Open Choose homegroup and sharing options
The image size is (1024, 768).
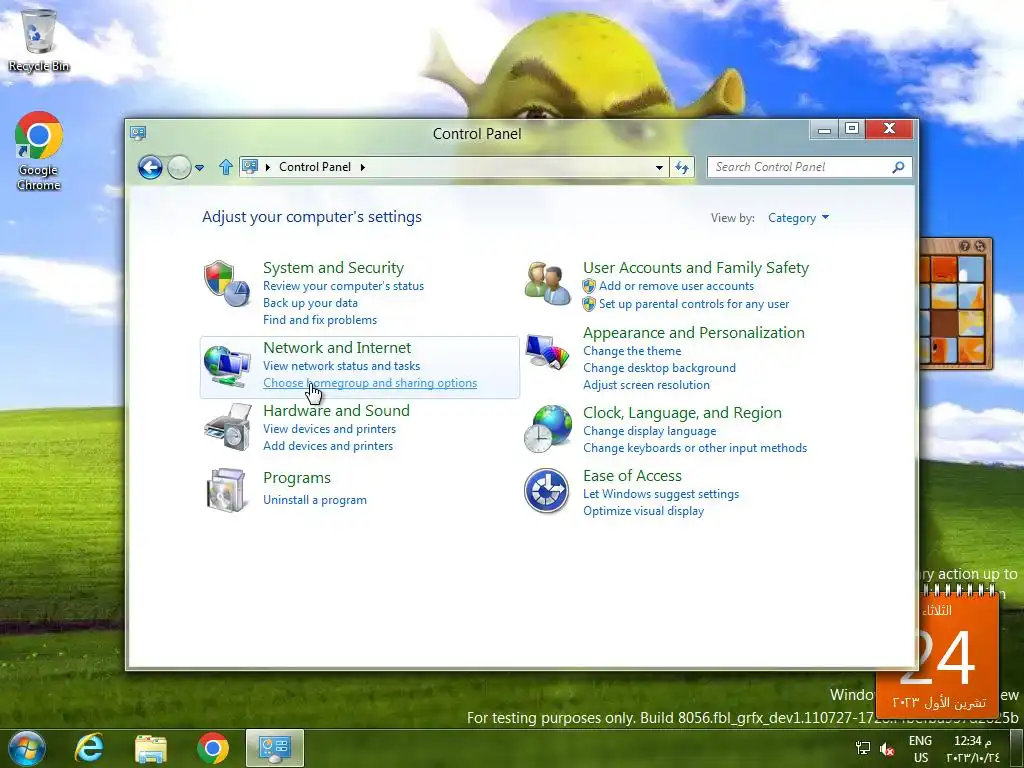pyautogui.click(x=370, y=383)
